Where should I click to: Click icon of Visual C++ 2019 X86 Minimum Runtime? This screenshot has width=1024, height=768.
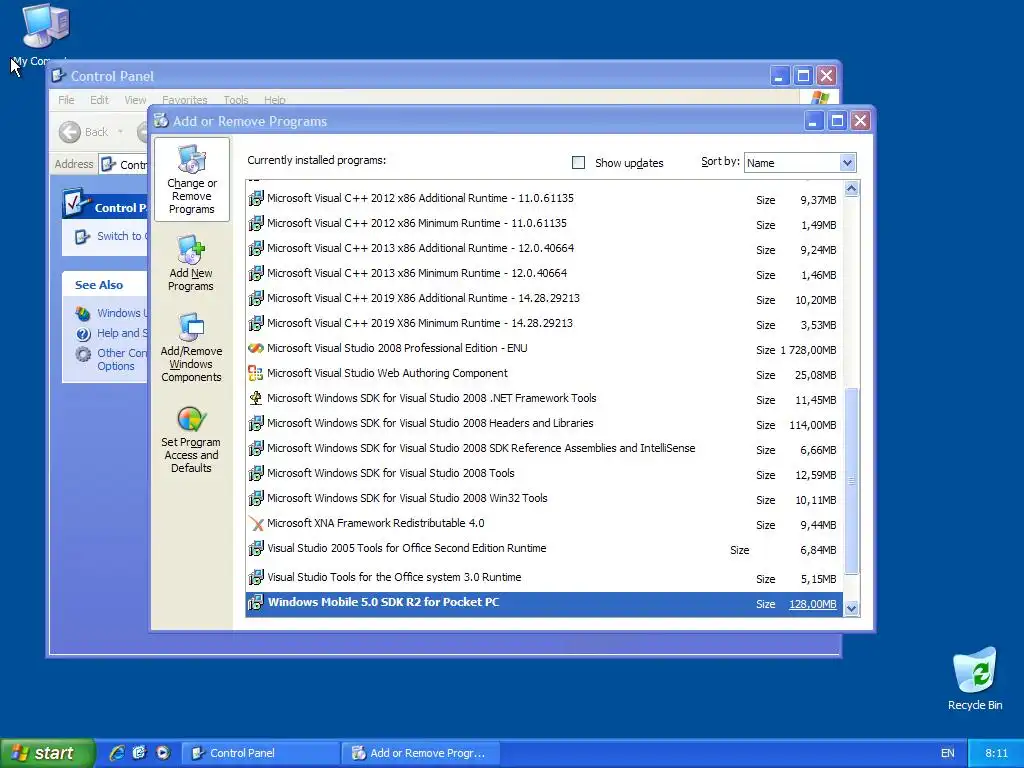click(x=256, y=323)
